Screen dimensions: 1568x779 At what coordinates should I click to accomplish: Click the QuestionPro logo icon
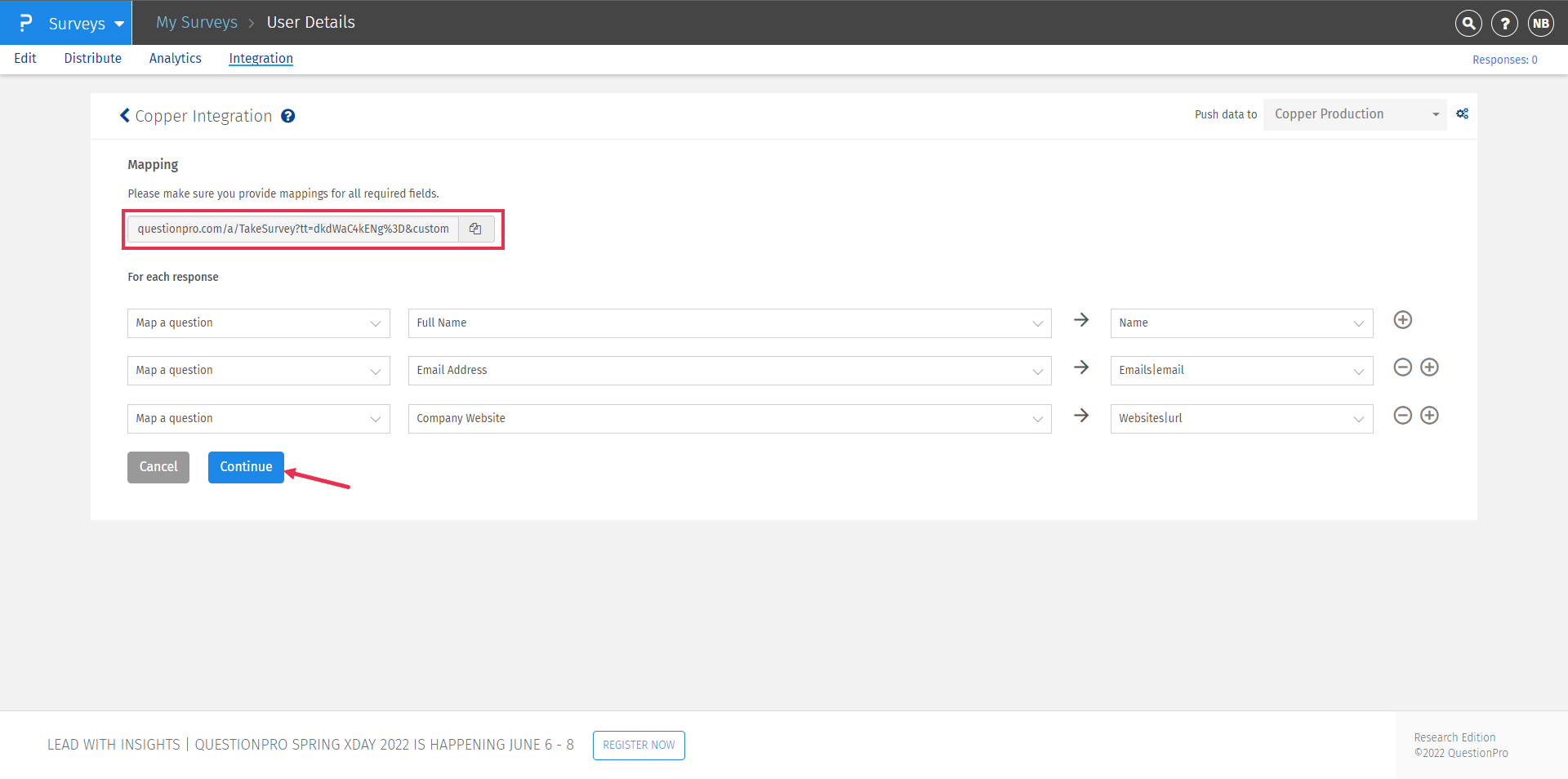(25, 23)
